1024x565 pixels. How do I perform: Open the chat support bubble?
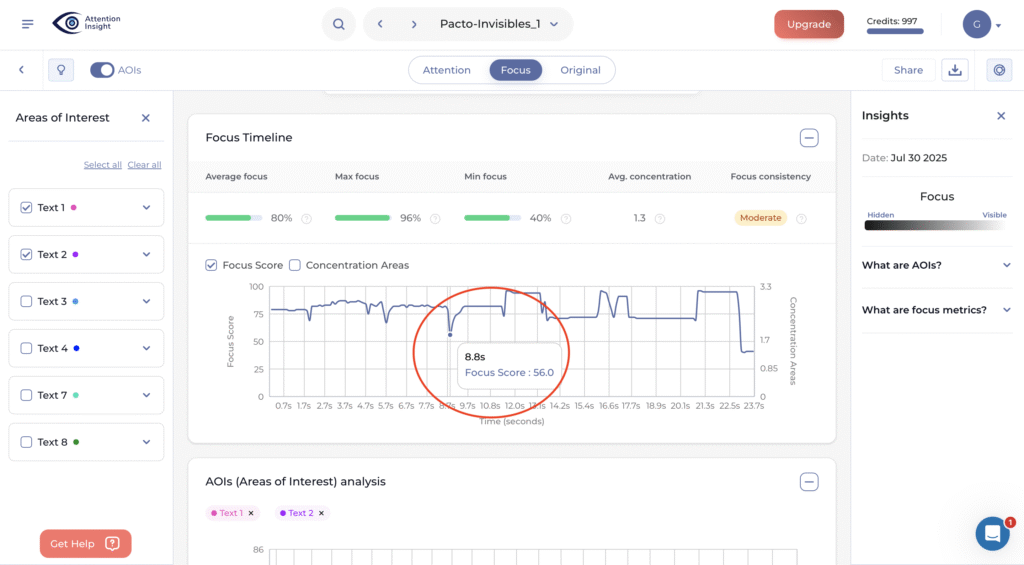(x=992, y=534)
